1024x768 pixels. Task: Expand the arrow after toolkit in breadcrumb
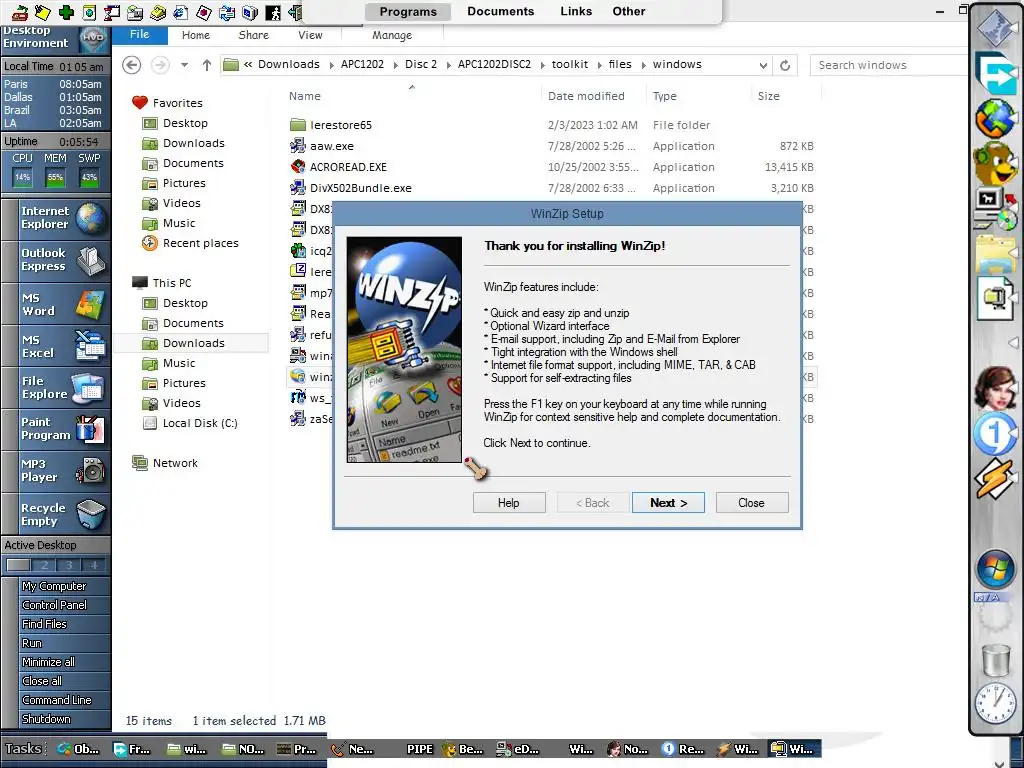pos(598,65)
